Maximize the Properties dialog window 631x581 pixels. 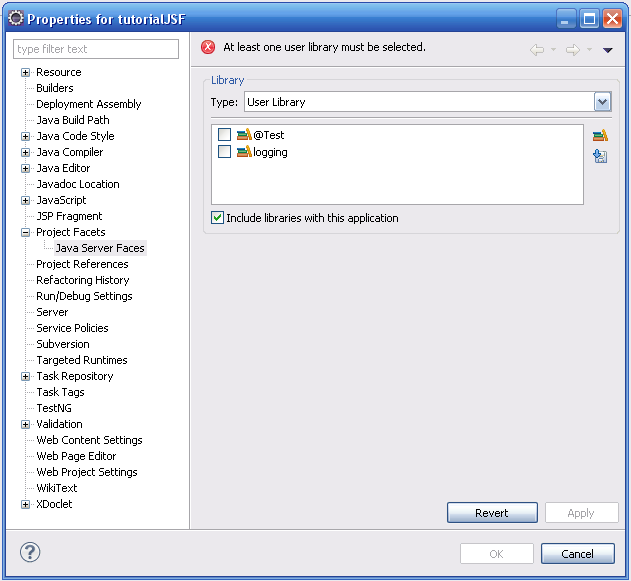click(590, 19)
